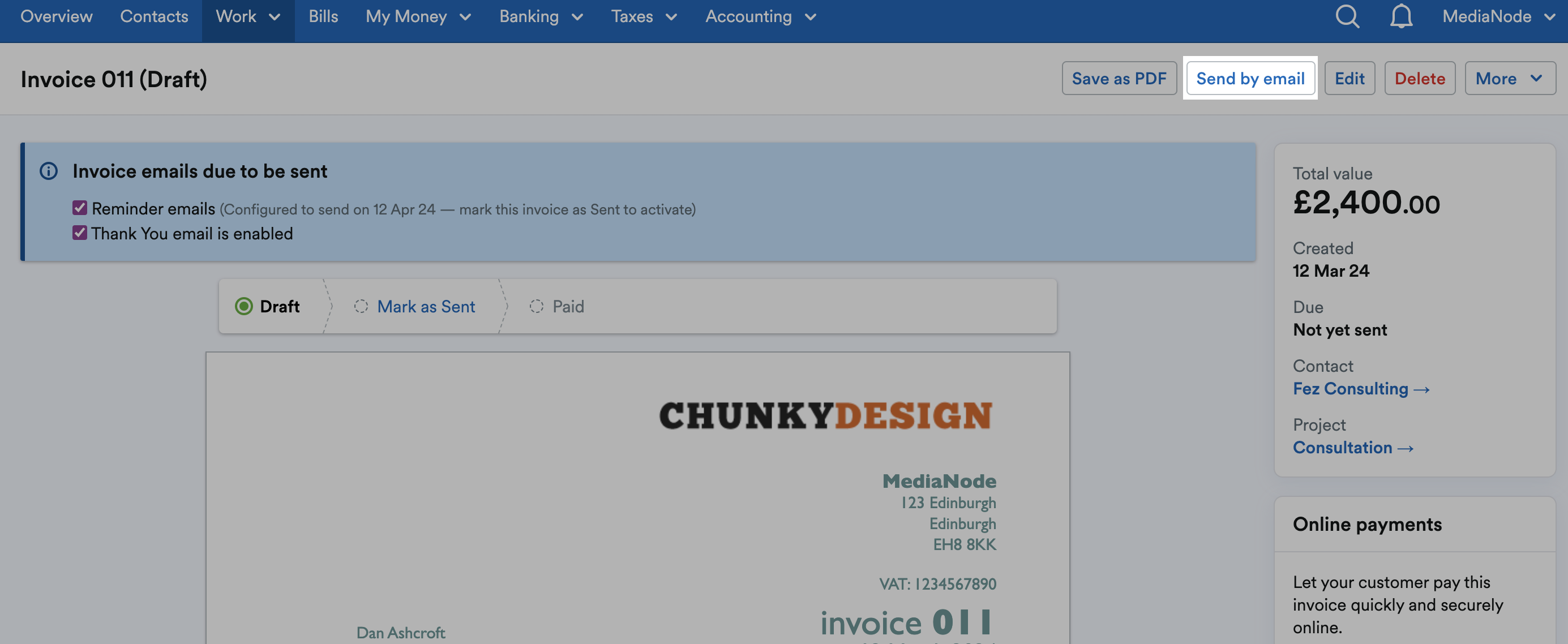Click the 123 Edinburgh address line
1568x644 pixels.
click(x=949, y=503)
